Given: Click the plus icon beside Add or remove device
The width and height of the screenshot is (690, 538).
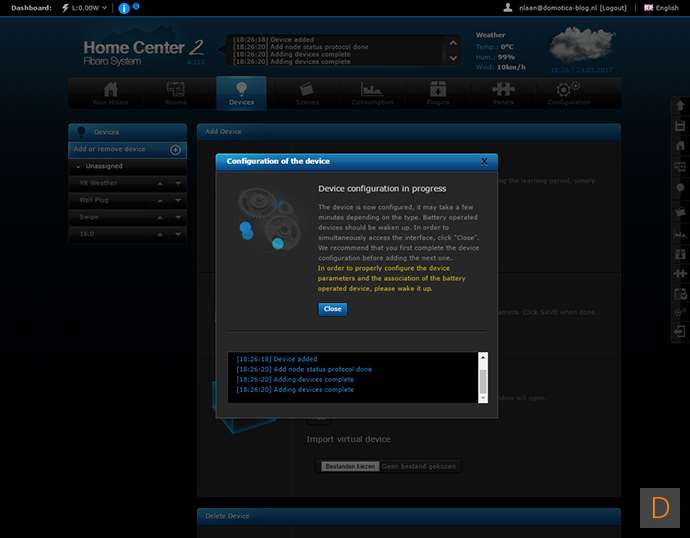Looking at the screenshot, I should click(175, 150).
